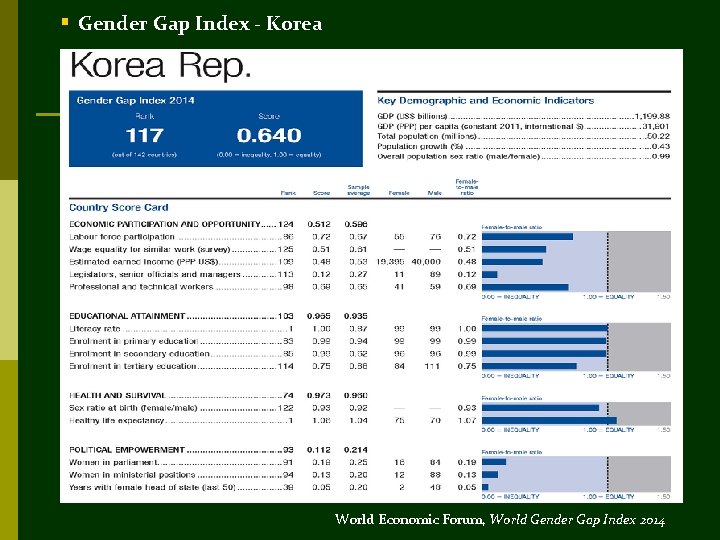Click 'Key Demographic and Economic Indicators' heading

pos(485,101)
